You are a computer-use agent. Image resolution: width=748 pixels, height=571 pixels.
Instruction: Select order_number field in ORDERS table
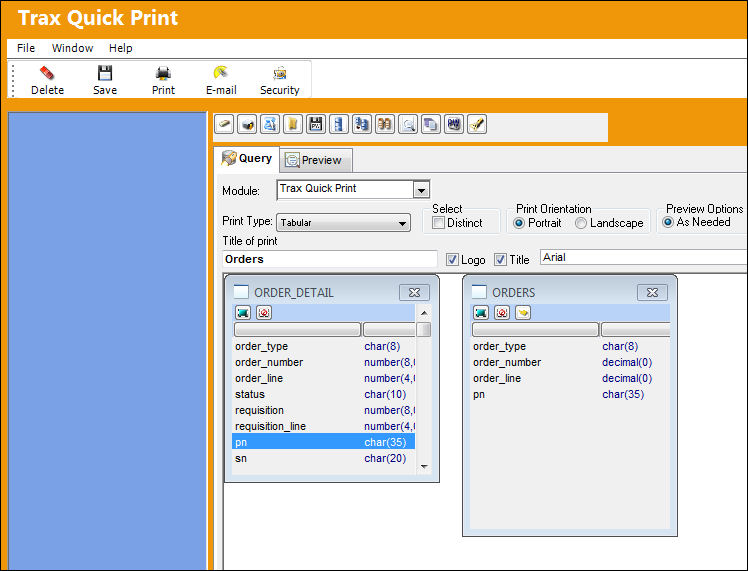click(570, 363)
